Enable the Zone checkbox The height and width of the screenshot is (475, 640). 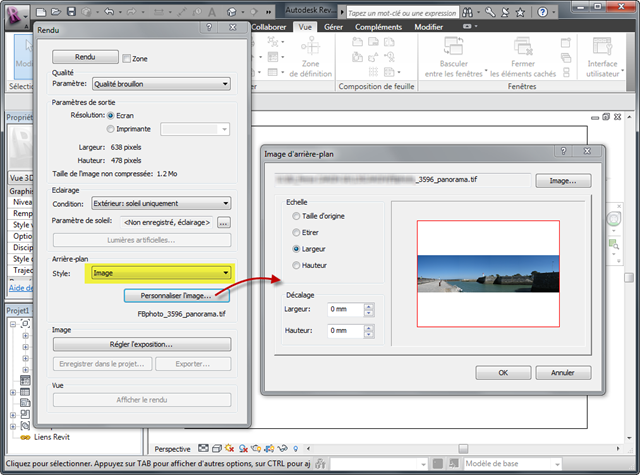click(127, 59)
